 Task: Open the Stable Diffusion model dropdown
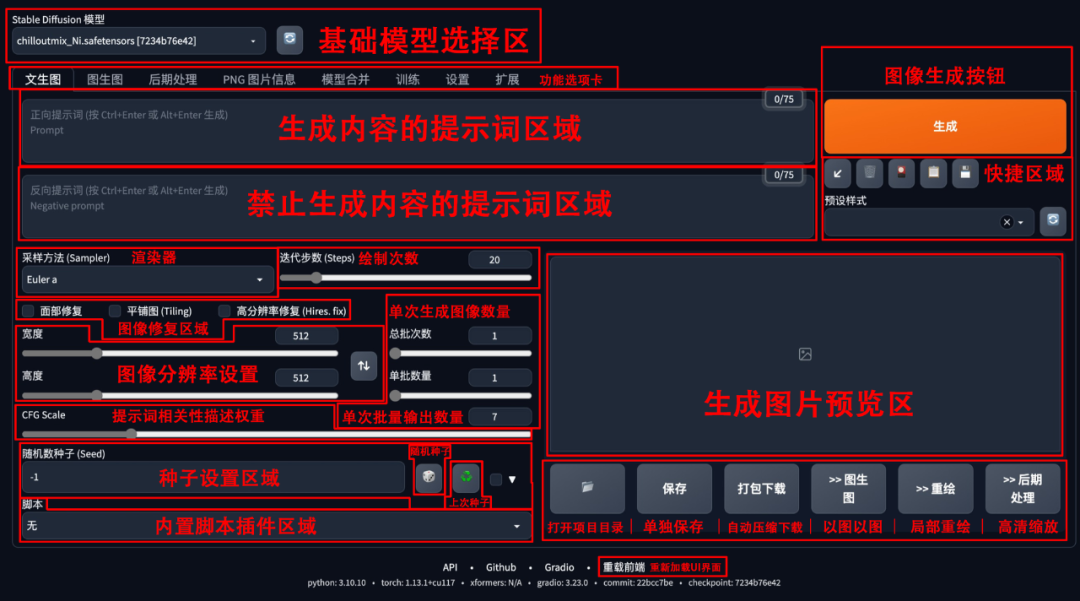[x=140, y=41]
